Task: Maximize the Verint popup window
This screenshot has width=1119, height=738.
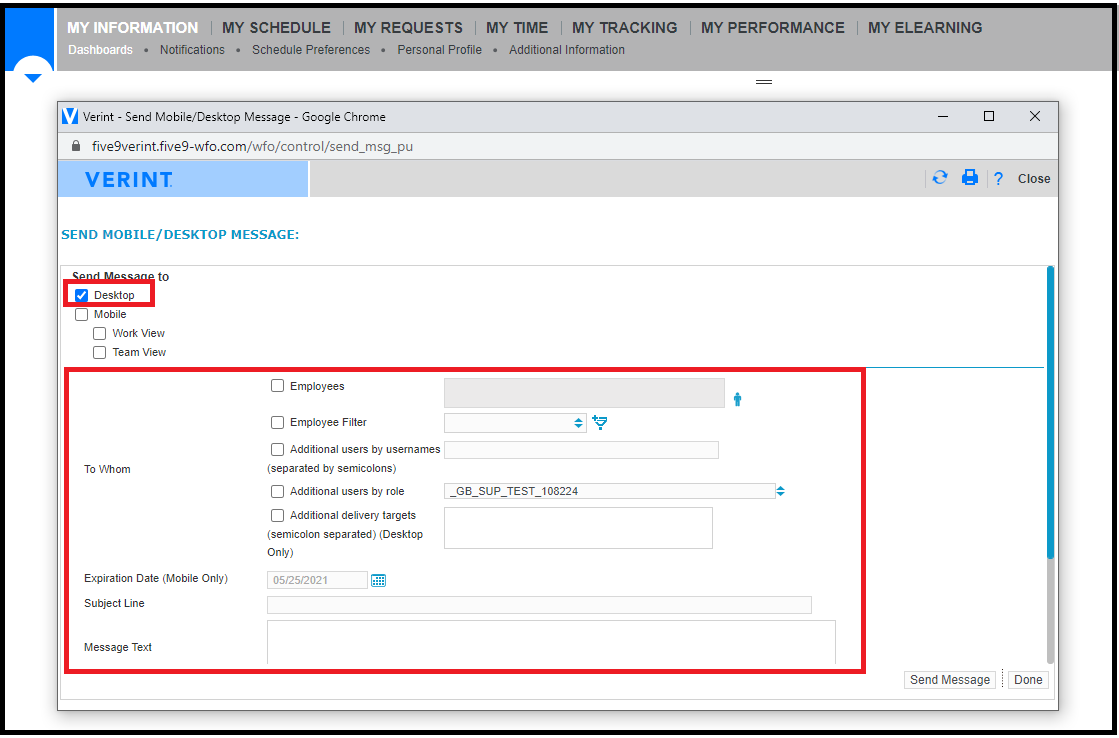Action: pos(989,116)
